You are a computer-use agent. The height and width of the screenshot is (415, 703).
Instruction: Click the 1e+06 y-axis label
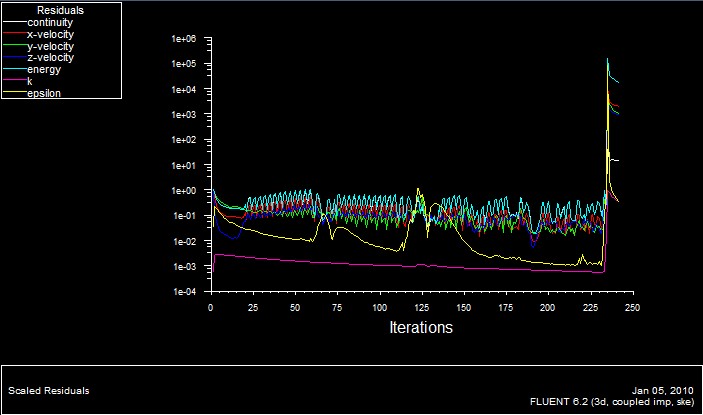point(187,39)
